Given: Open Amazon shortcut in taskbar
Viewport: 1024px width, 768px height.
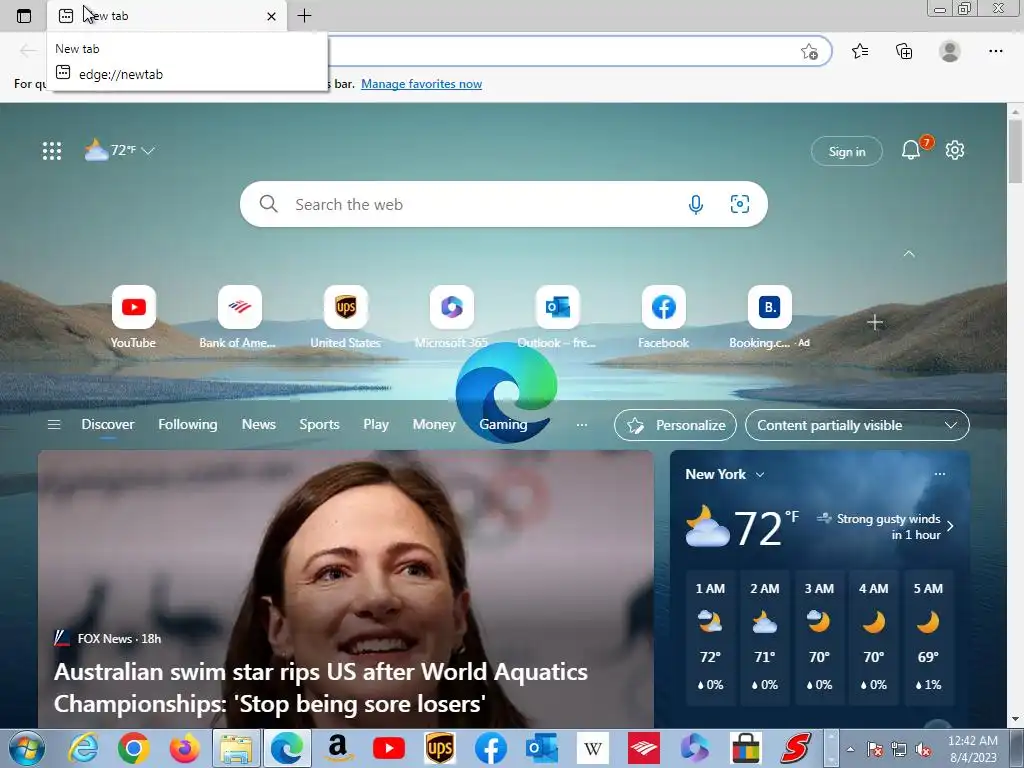Looking at the screenshot, I should pos(338,748).
